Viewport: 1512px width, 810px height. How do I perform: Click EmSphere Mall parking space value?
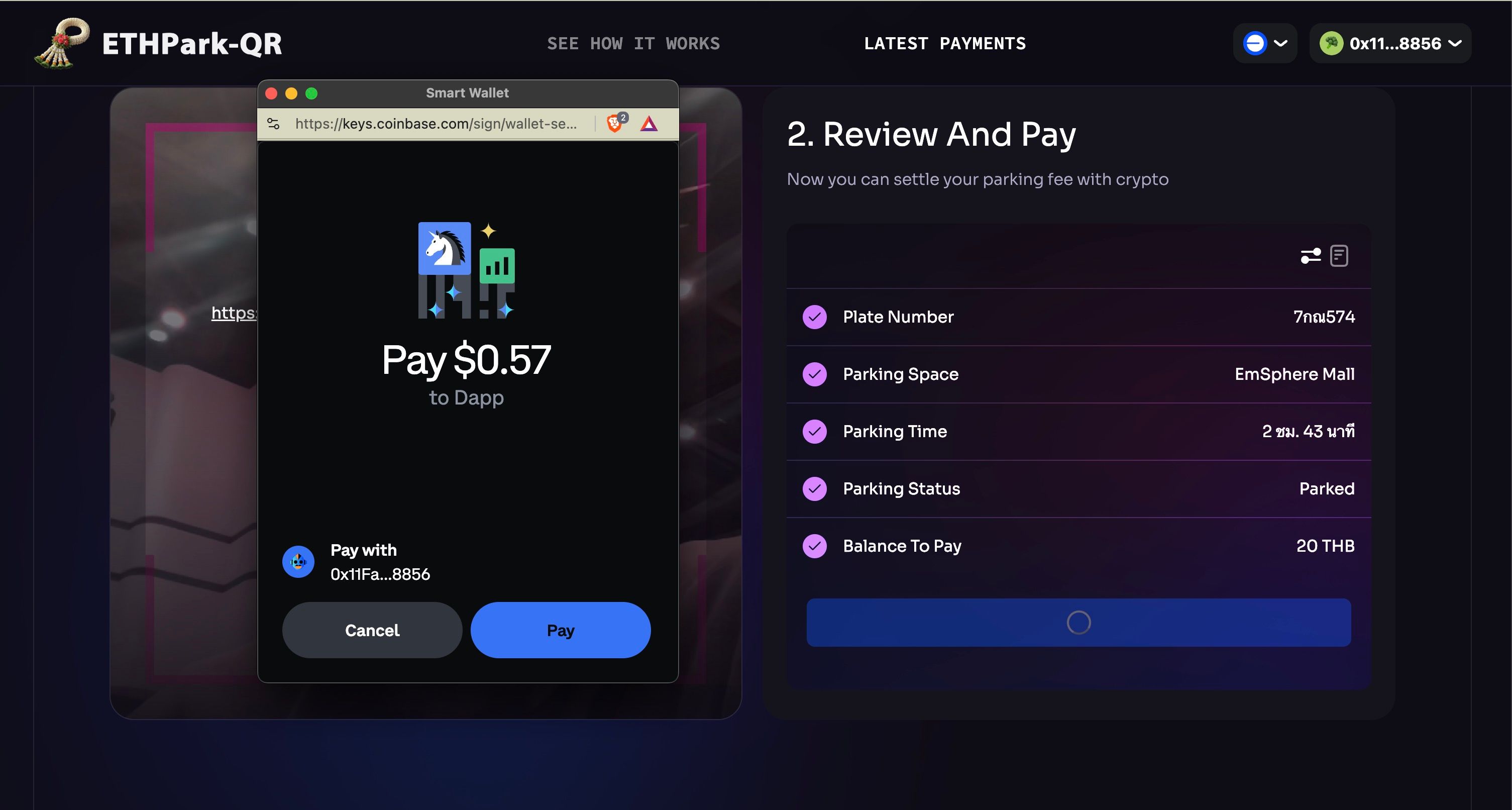coord(1295,374)
